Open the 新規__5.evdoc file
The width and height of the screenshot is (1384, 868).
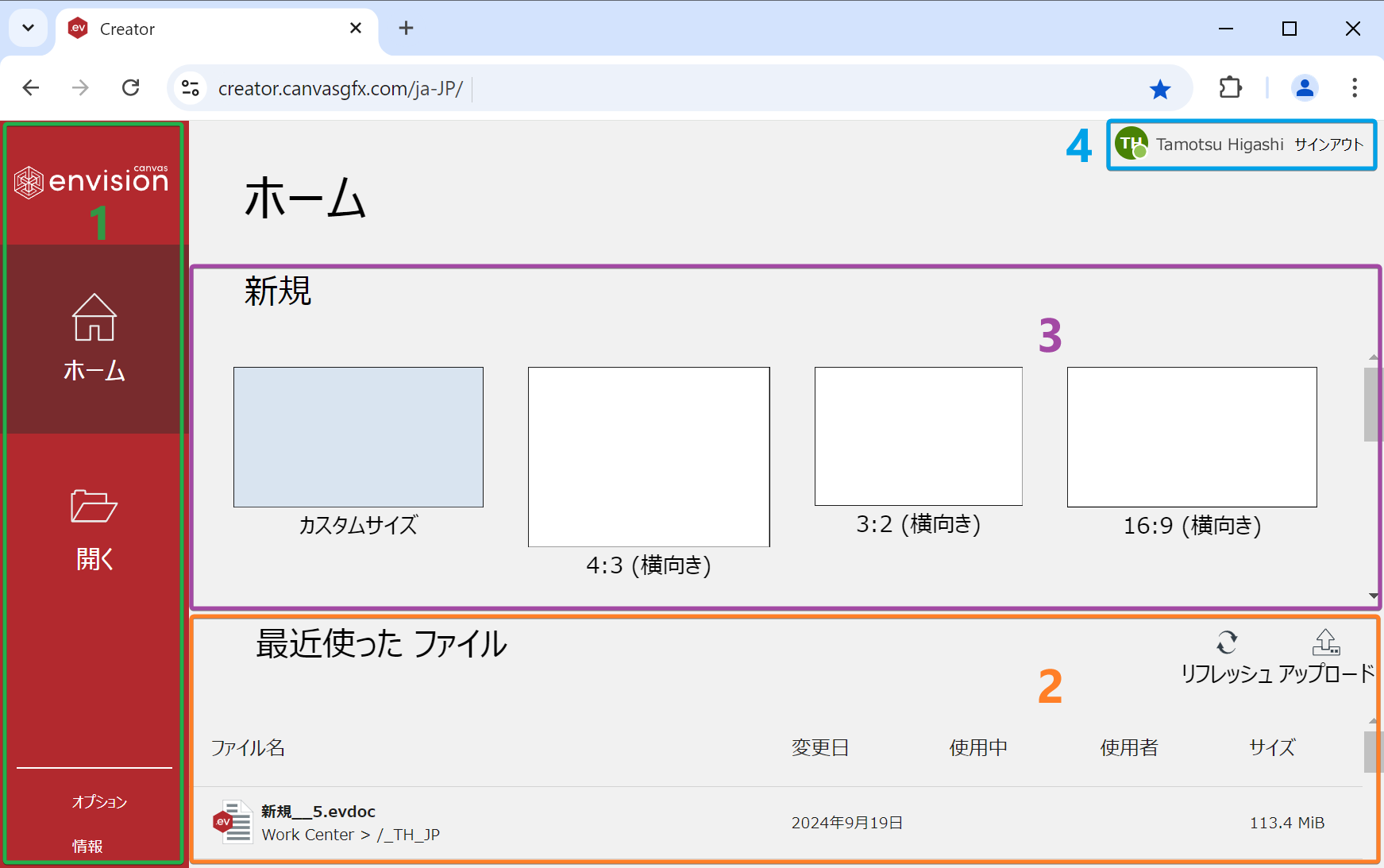coord(318,812)
